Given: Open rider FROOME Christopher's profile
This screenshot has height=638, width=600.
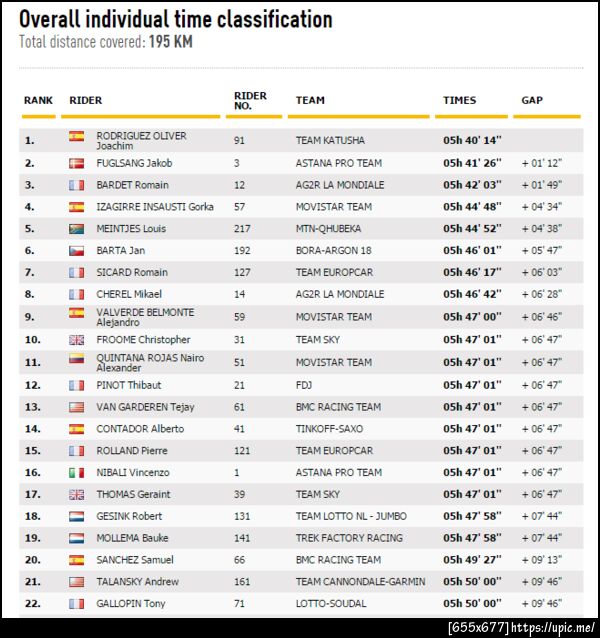Looking at the screenshot, I should pos(143,340).
